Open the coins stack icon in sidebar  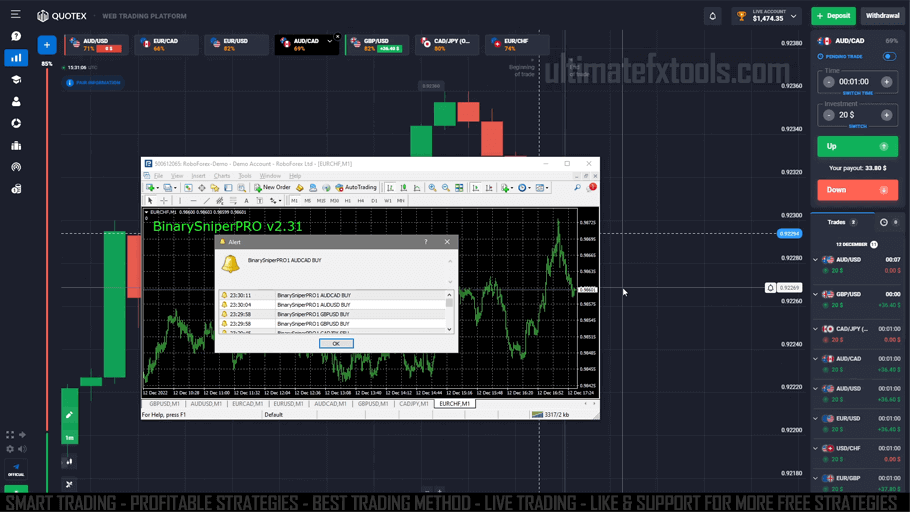pos(16,189)
